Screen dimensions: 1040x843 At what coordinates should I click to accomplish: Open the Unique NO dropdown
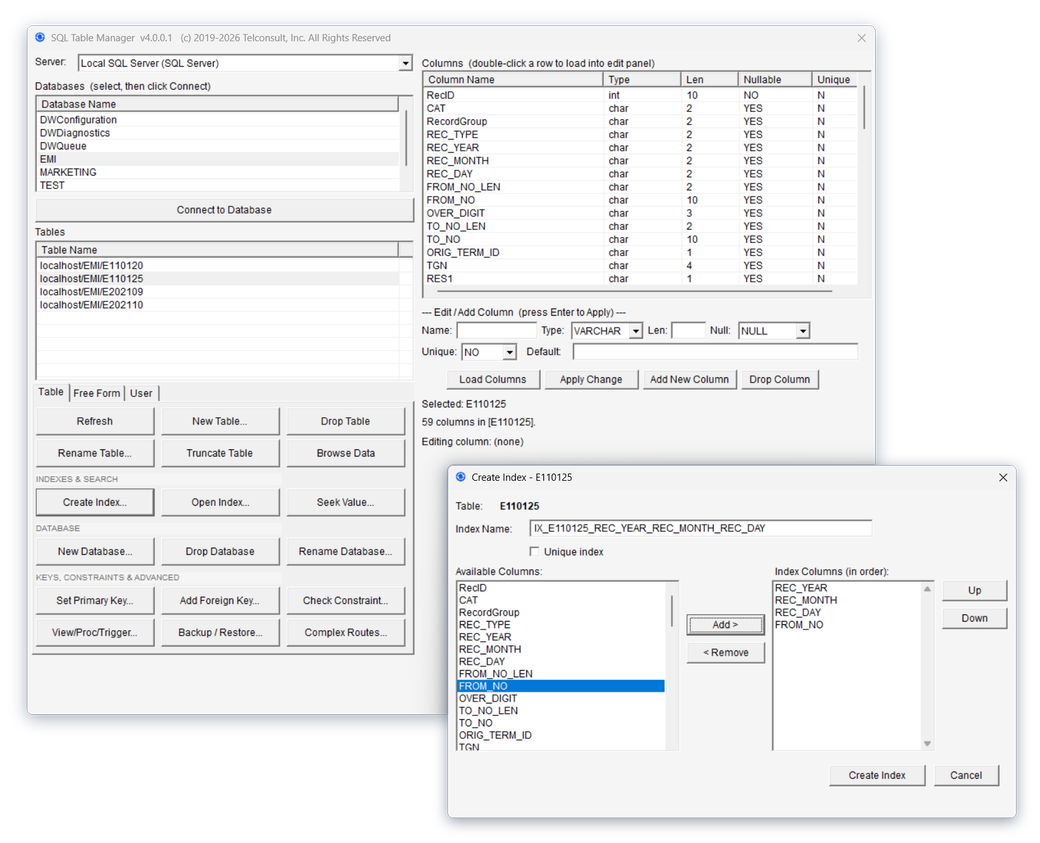(509, 352)
